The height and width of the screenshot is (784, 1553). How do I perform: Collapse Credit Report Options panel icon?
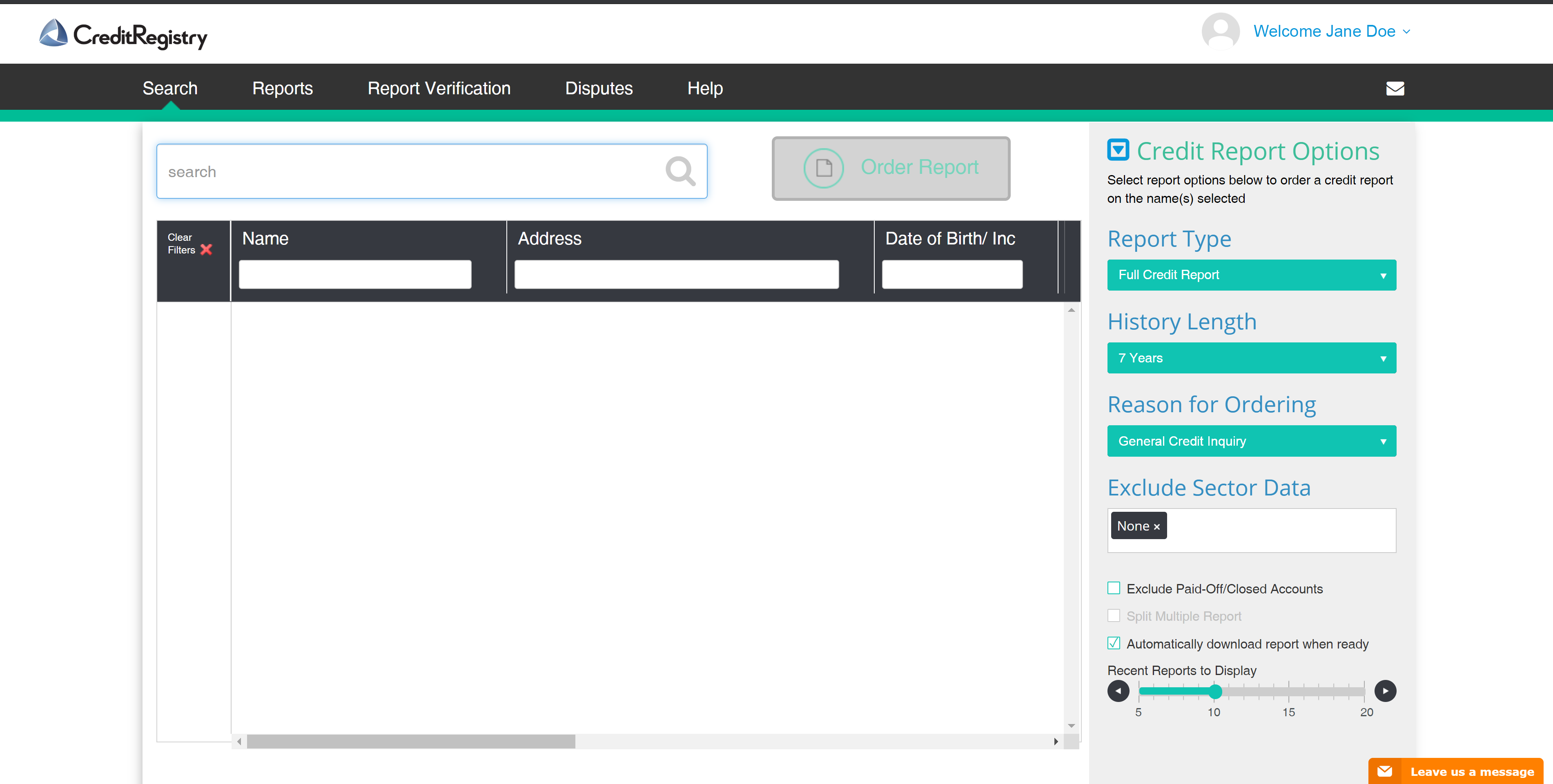click(x=1118, y=149)
